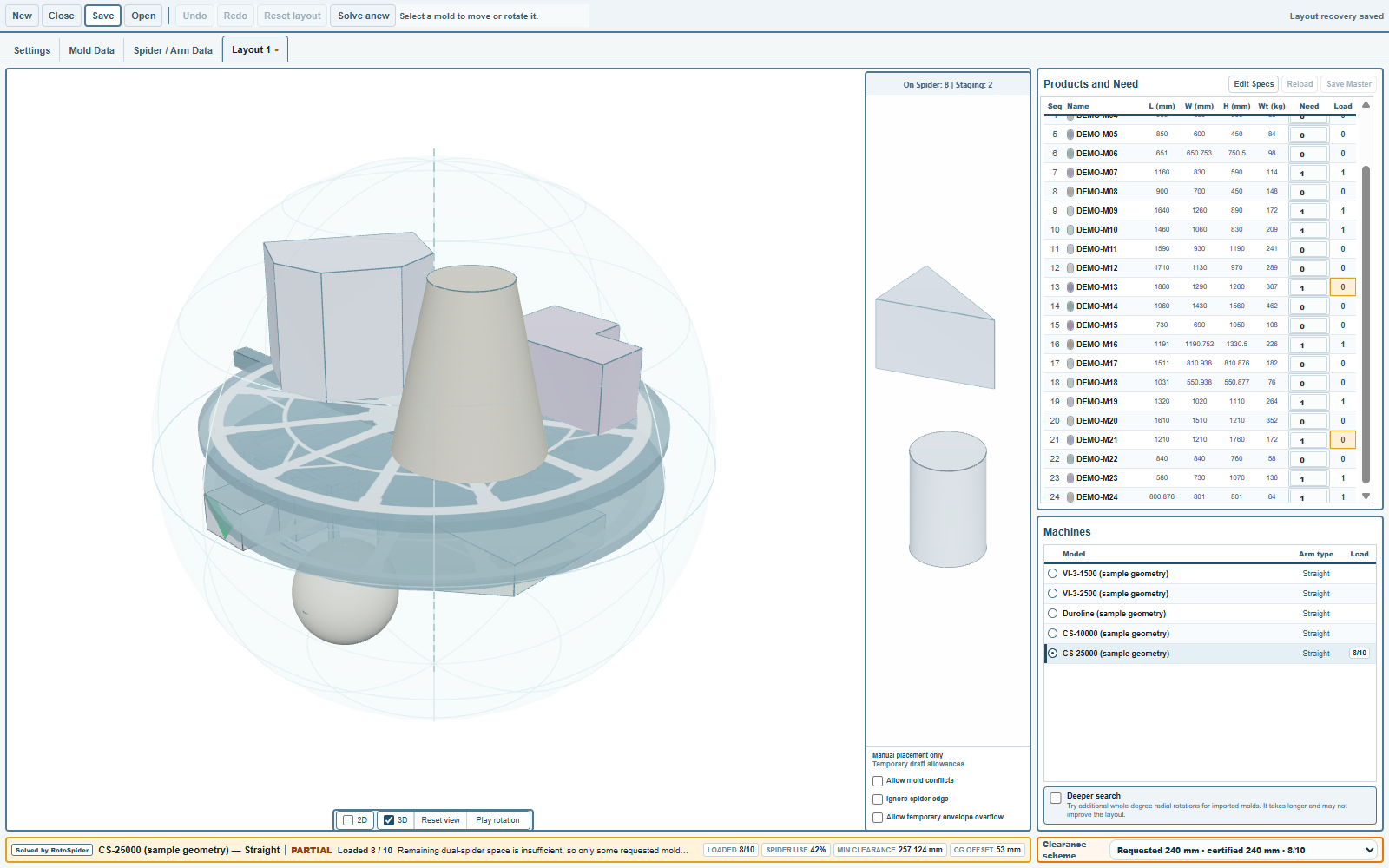The image size is (1389, 868).
Task: Click the DEMO-M09 color chip icon
Action: 1070,211
